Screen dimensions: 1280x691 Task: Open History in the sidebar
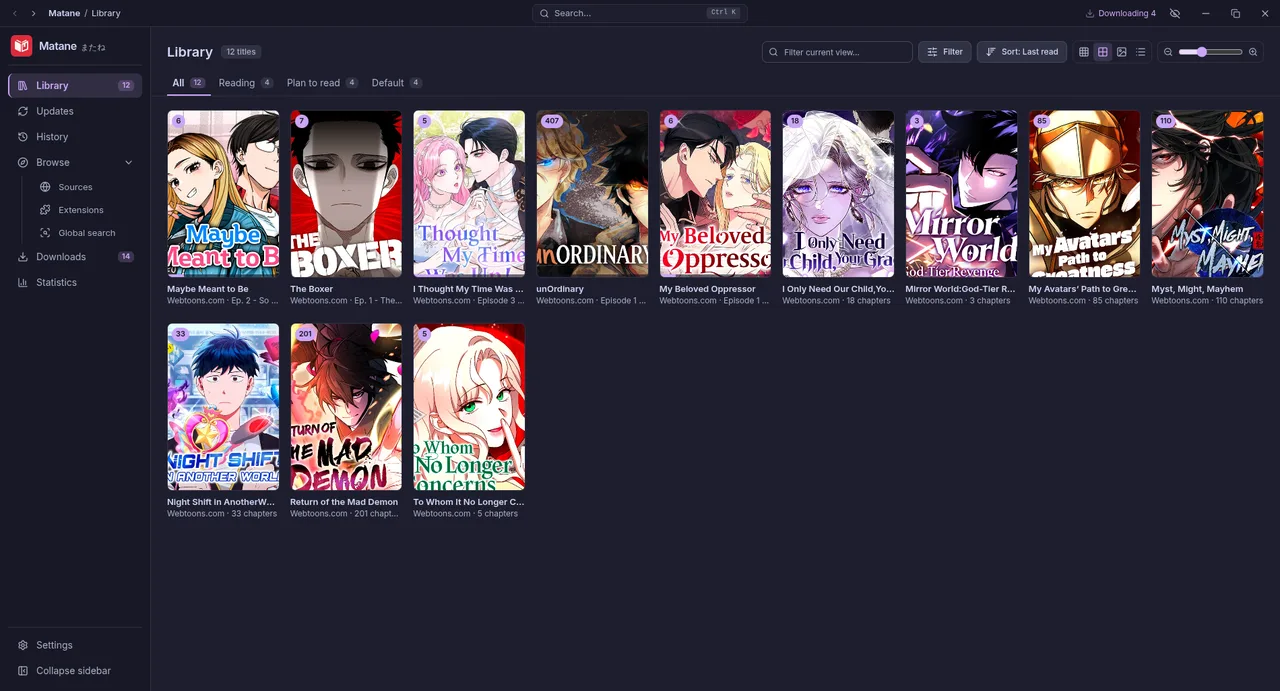tap(75, 137)
